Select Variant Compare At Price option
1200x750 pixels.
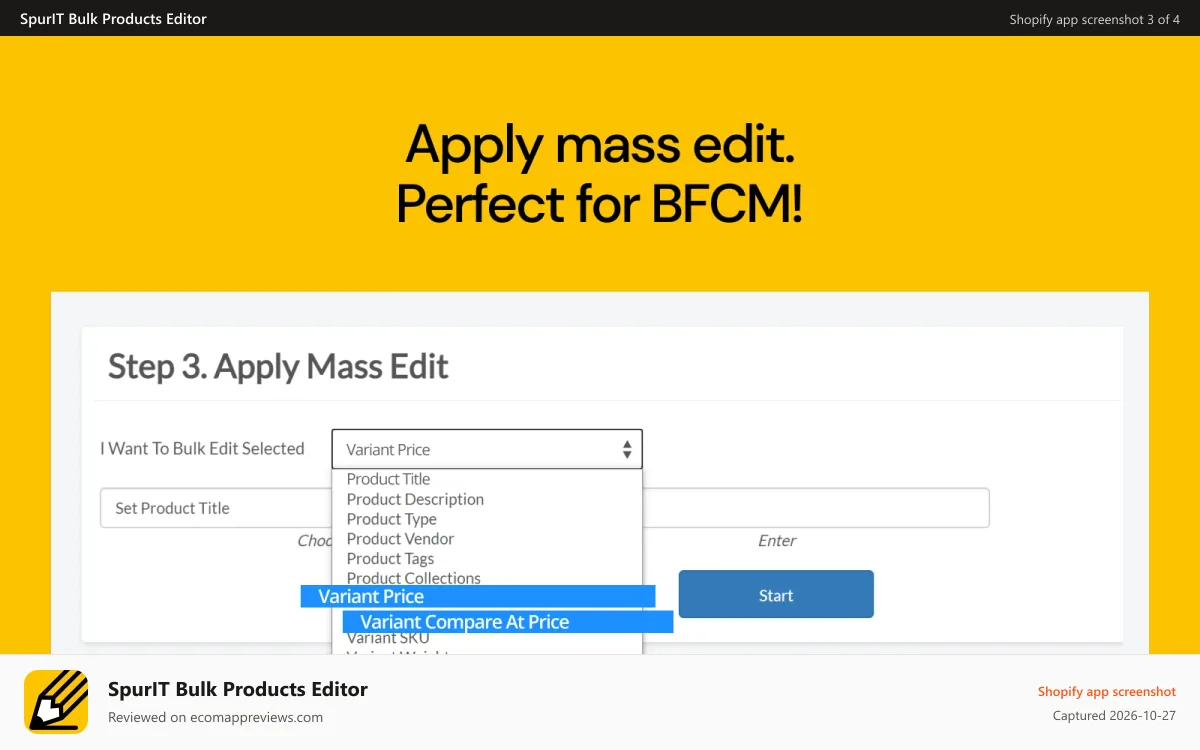[x=508, y=622]
